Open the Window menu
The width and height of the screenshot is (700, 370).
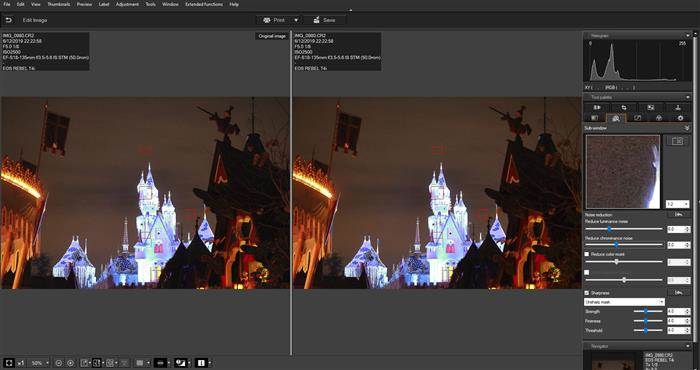[x=170, y=4]
